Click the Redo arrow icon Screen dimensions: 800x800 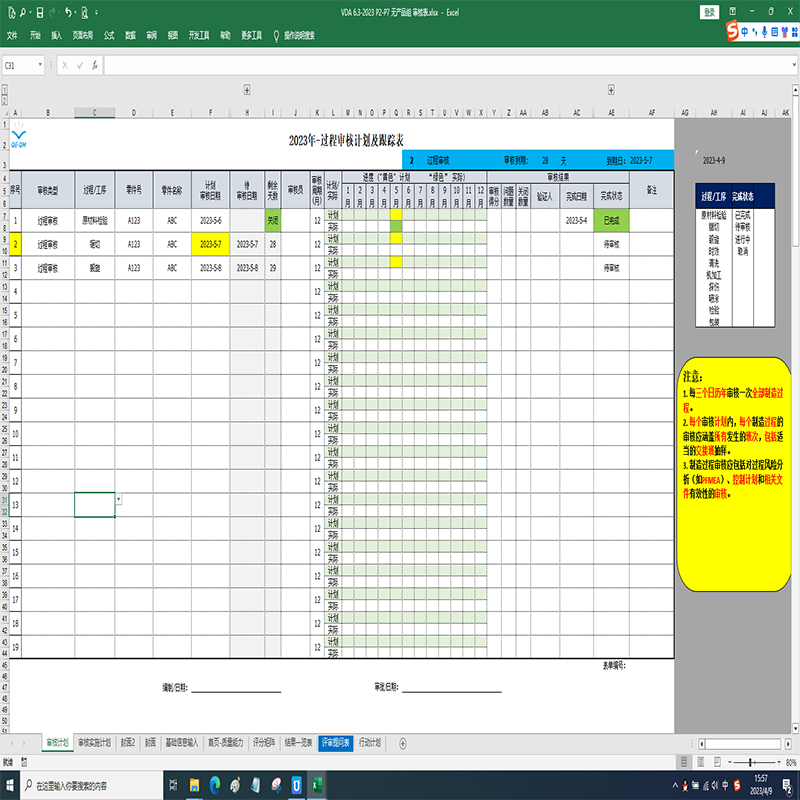point(52,12)
